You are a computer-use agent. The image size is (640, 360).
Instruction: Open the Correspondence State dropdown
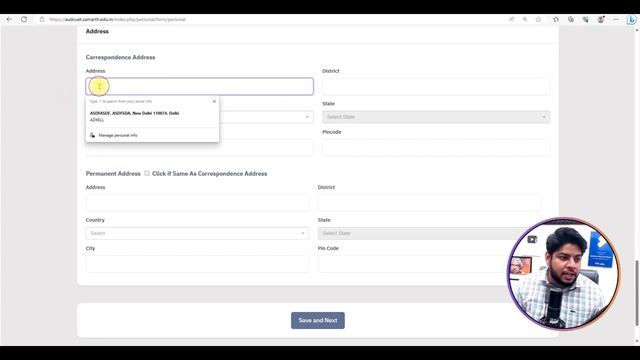click(x=436, y=117)
